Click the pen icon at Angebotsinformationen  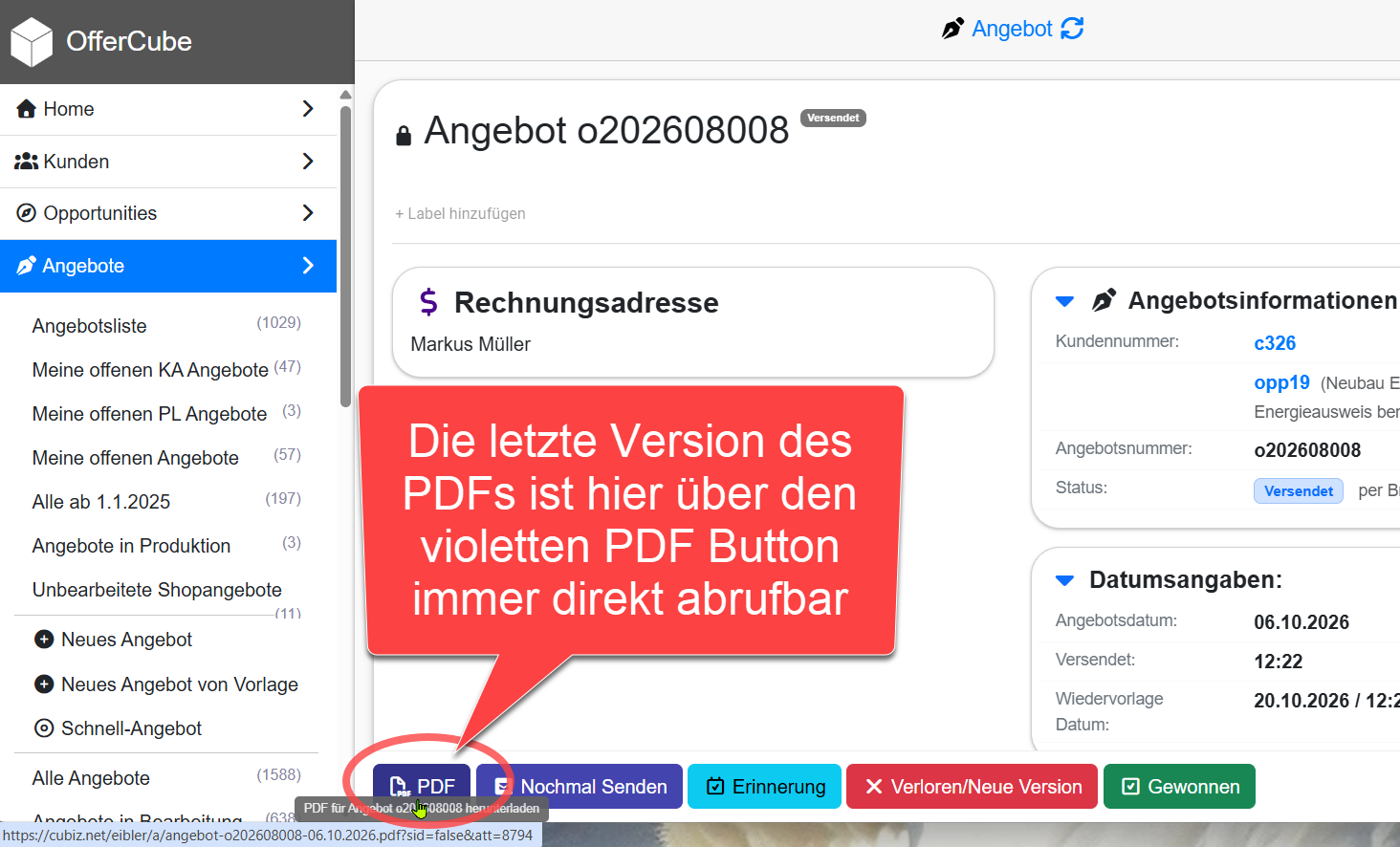1104,300
